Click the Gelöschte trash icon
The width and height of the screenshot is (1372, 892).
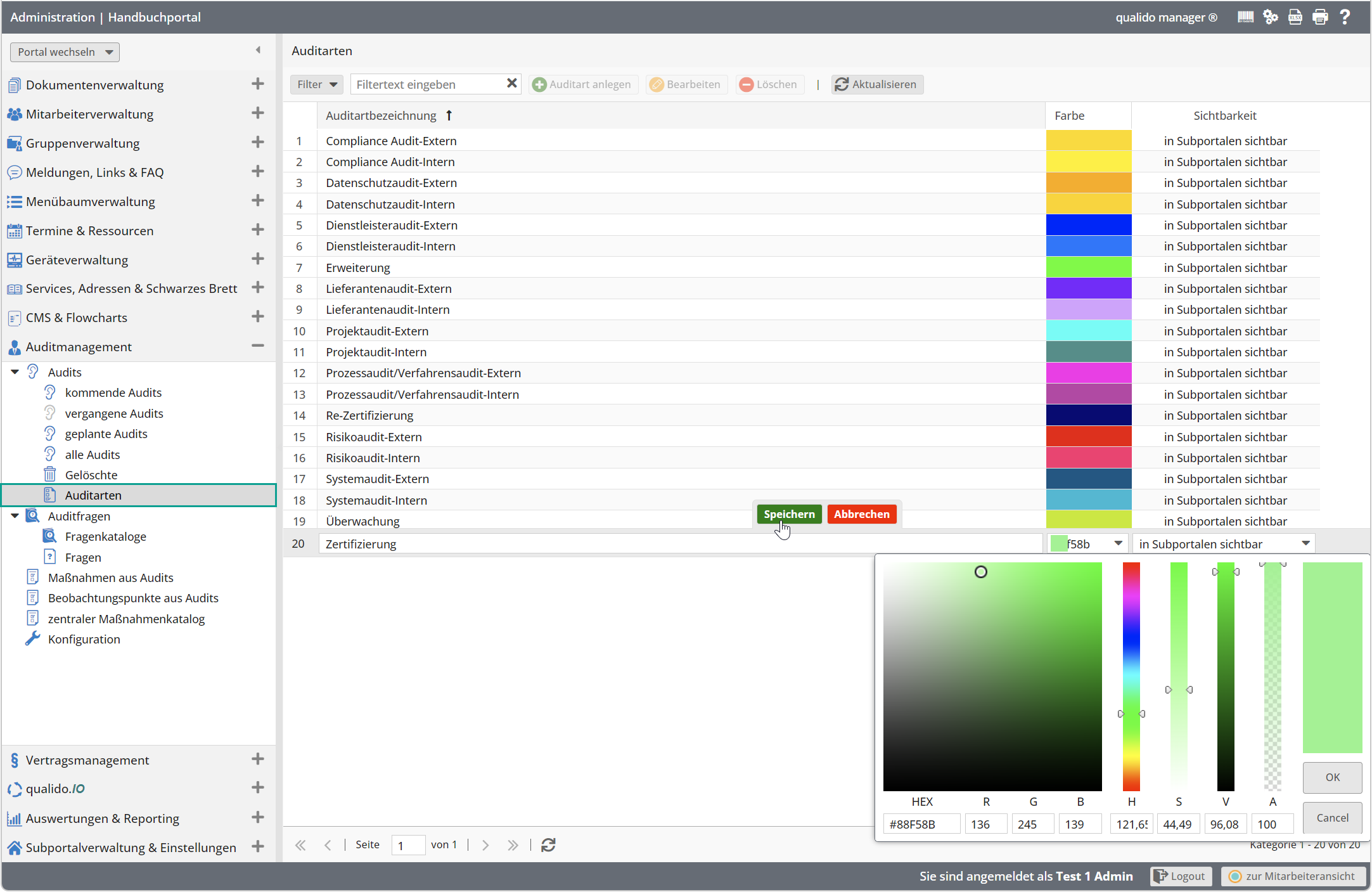(x=49, y=474)
